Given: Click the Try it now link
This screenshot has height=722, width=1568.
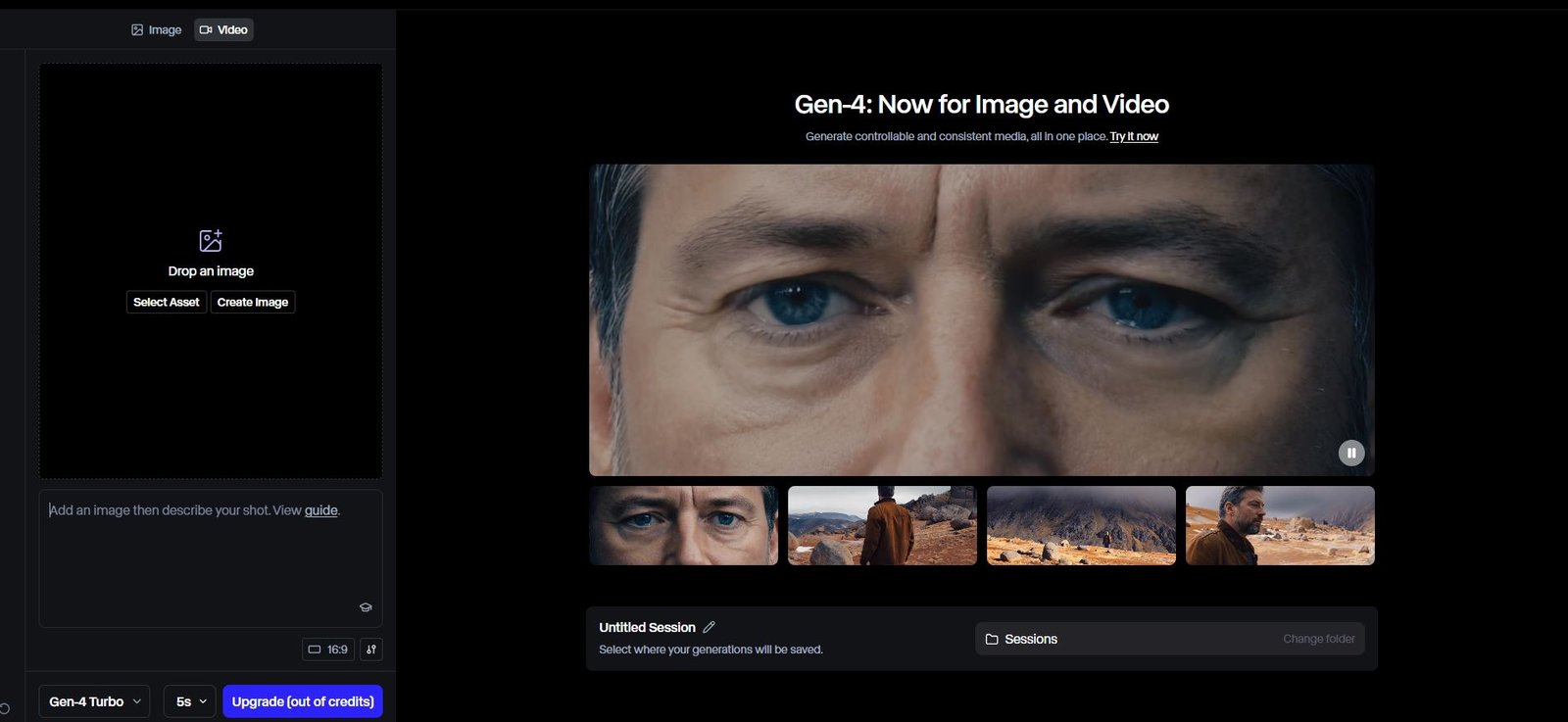Looking at the screenshot, I should point(1134,136).
